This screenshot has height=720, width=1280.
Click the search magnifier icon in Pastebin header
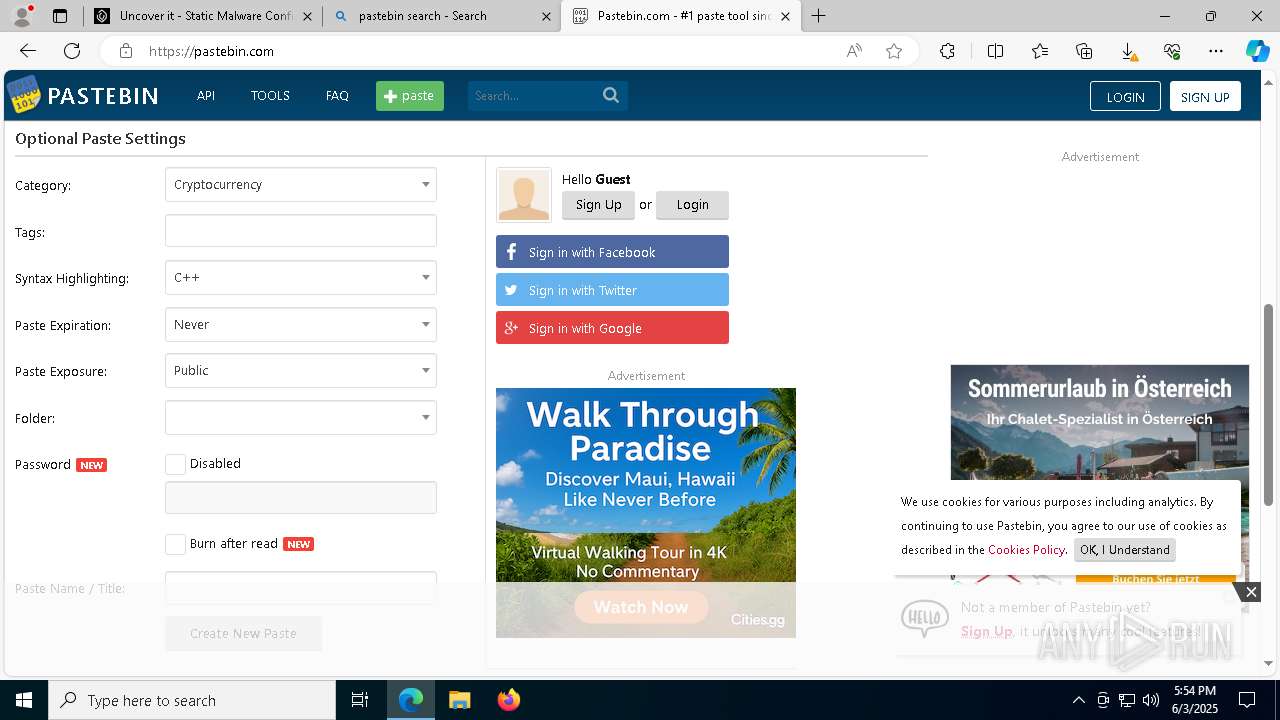(611, 95)
